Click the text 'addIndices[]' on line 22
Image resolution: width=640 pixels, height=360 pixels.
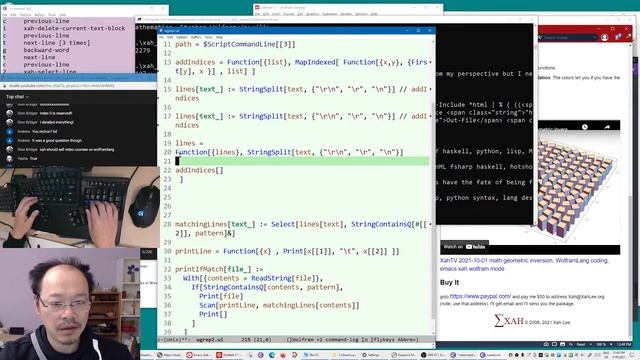pos(199,170)
